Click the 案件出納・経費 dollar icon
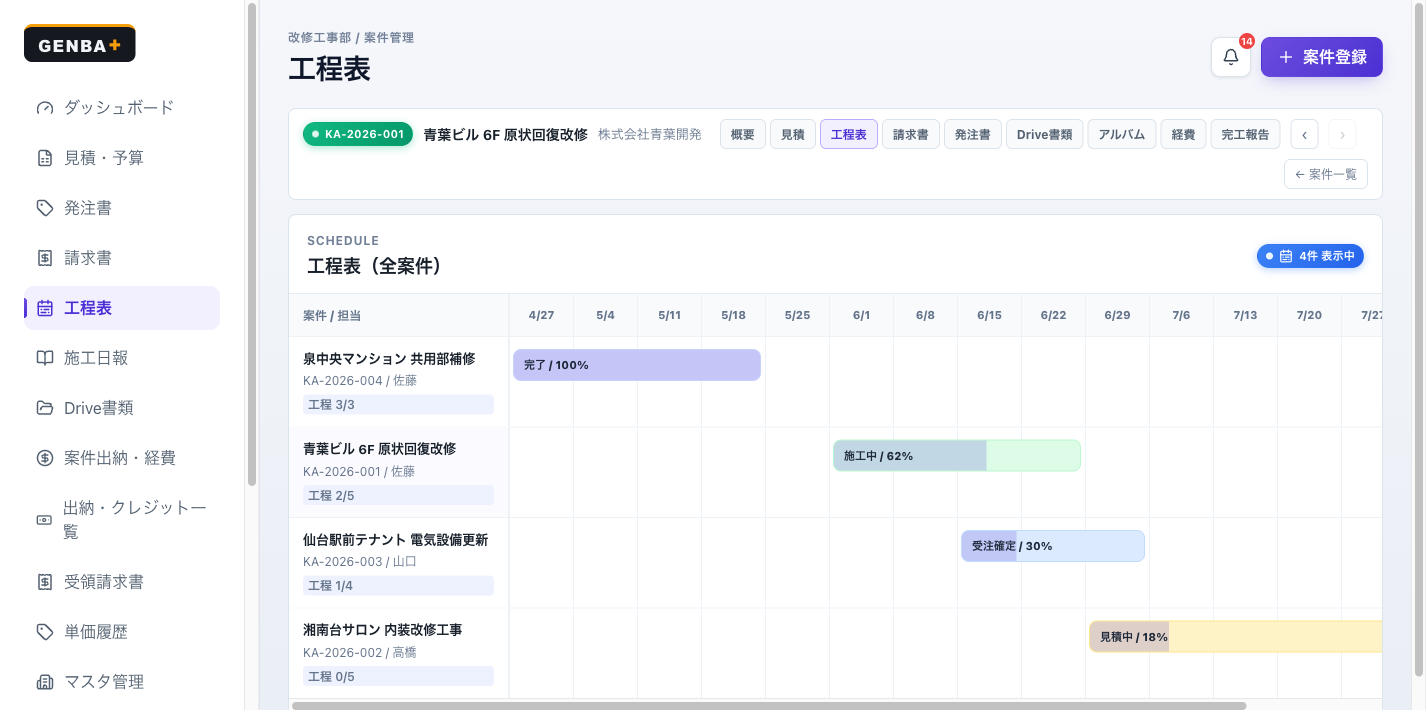 pyautogui.click(x=44, y=458)
